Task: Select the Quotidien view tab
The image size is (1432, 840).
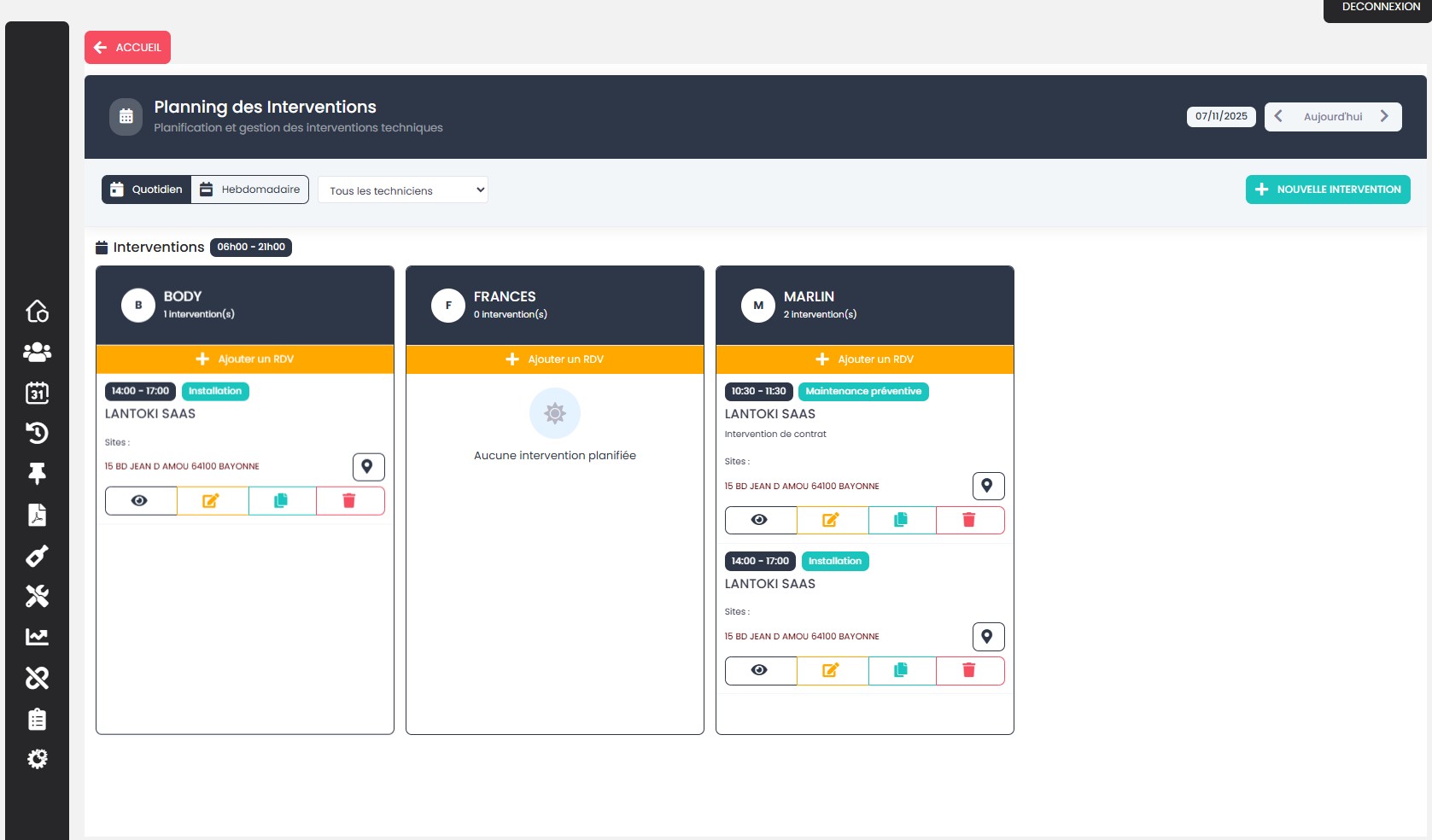Action: click(x=146, y=189)
